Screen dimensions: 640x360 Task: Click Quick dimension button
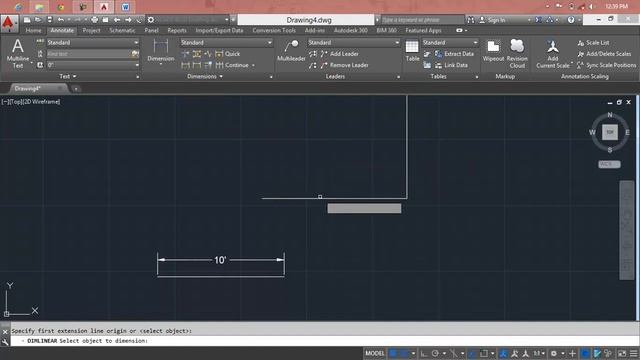(x=228, y=54)
